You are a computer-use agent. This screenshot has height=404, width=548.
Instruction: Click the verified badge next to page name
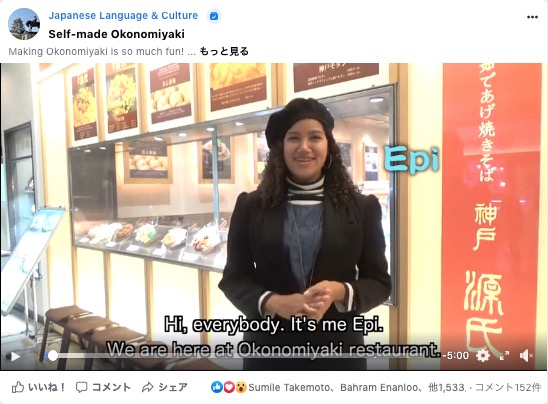(x=214, y=16)
